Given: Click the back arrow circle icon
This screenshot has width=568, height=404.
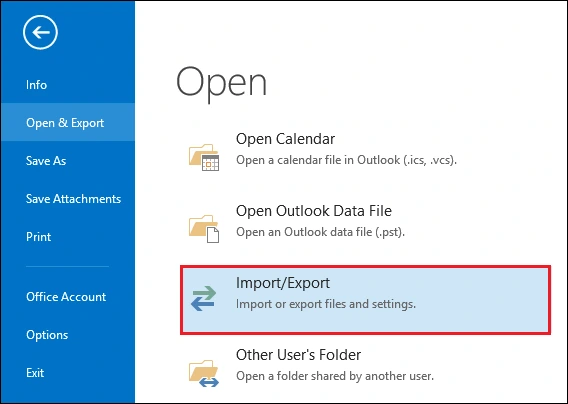Looking at the screenshot, I should click(40, 32).
